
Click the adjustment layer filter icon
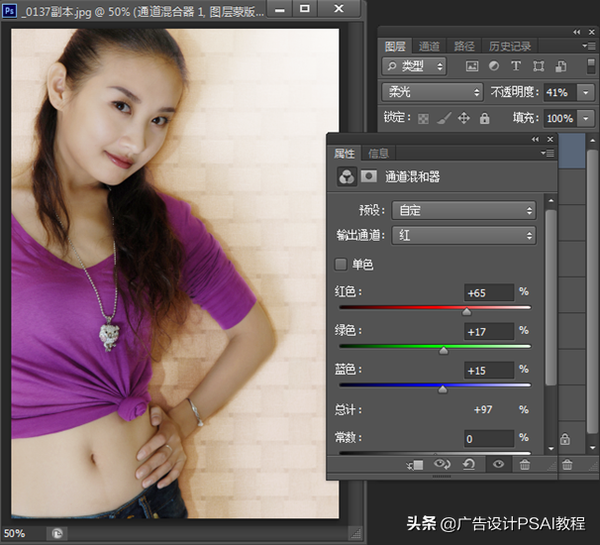click(x=495, y=66)
